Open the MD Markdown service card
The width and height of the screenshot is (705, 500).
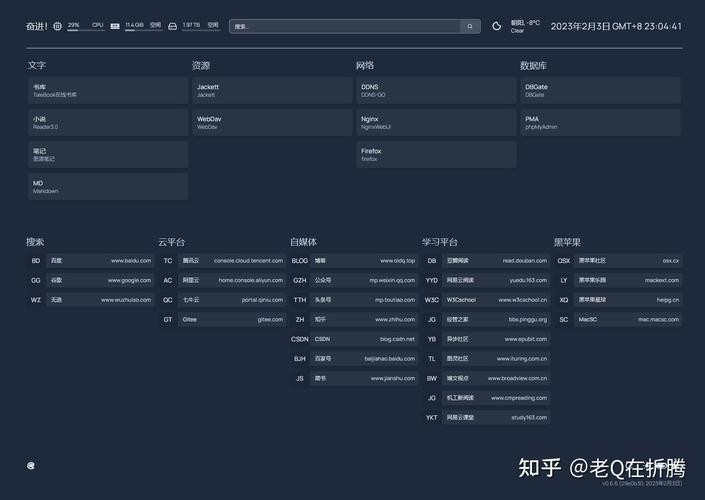pyautogui.click(x=108, y=187)
